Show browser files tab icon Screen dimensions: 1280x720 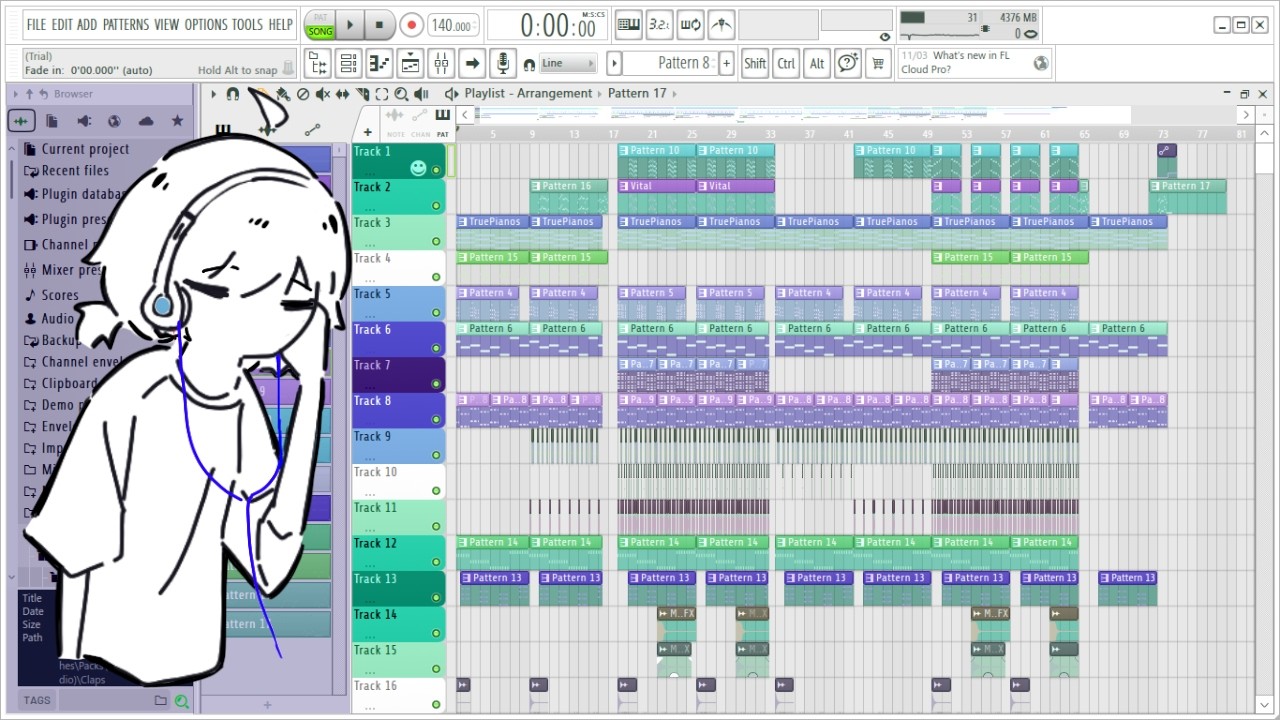pyautogui.click(x=52, y=121)
